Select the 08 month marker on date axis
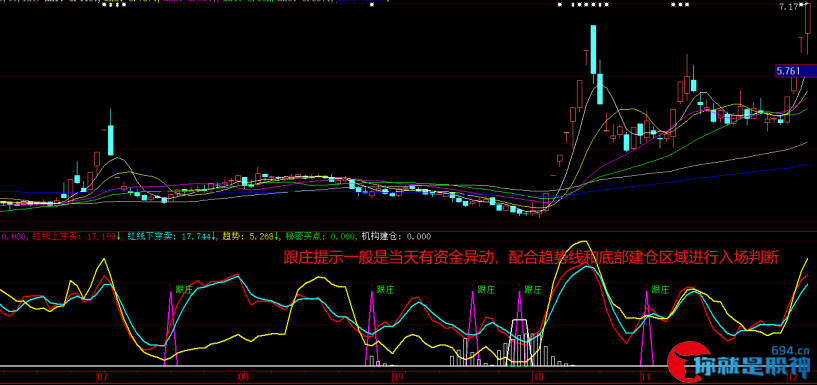The image size is (817, 385). click(242, 376)
